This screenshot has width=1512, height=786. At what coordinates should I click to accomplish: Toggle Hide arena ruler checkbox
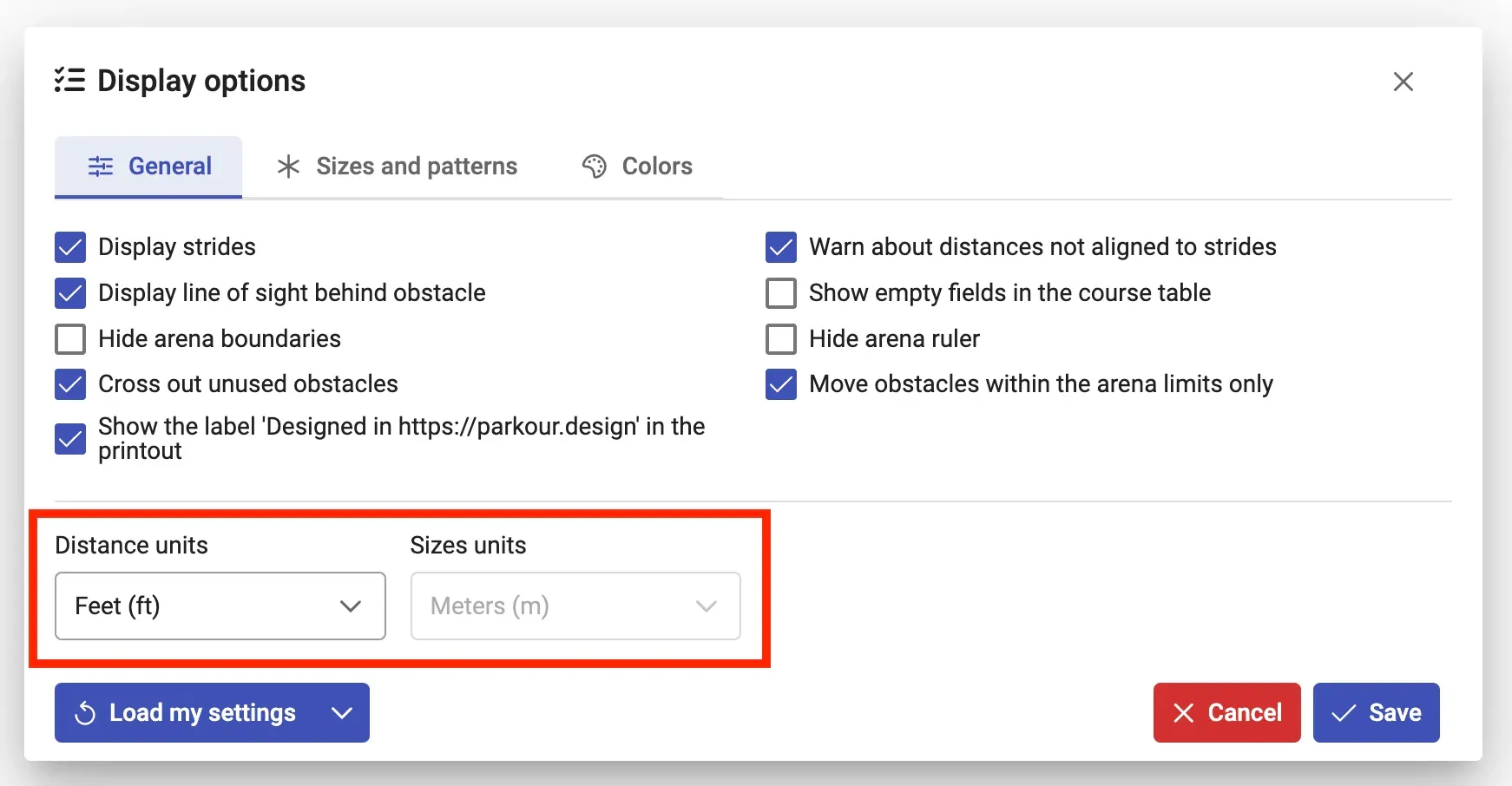(x=781, y=339)
